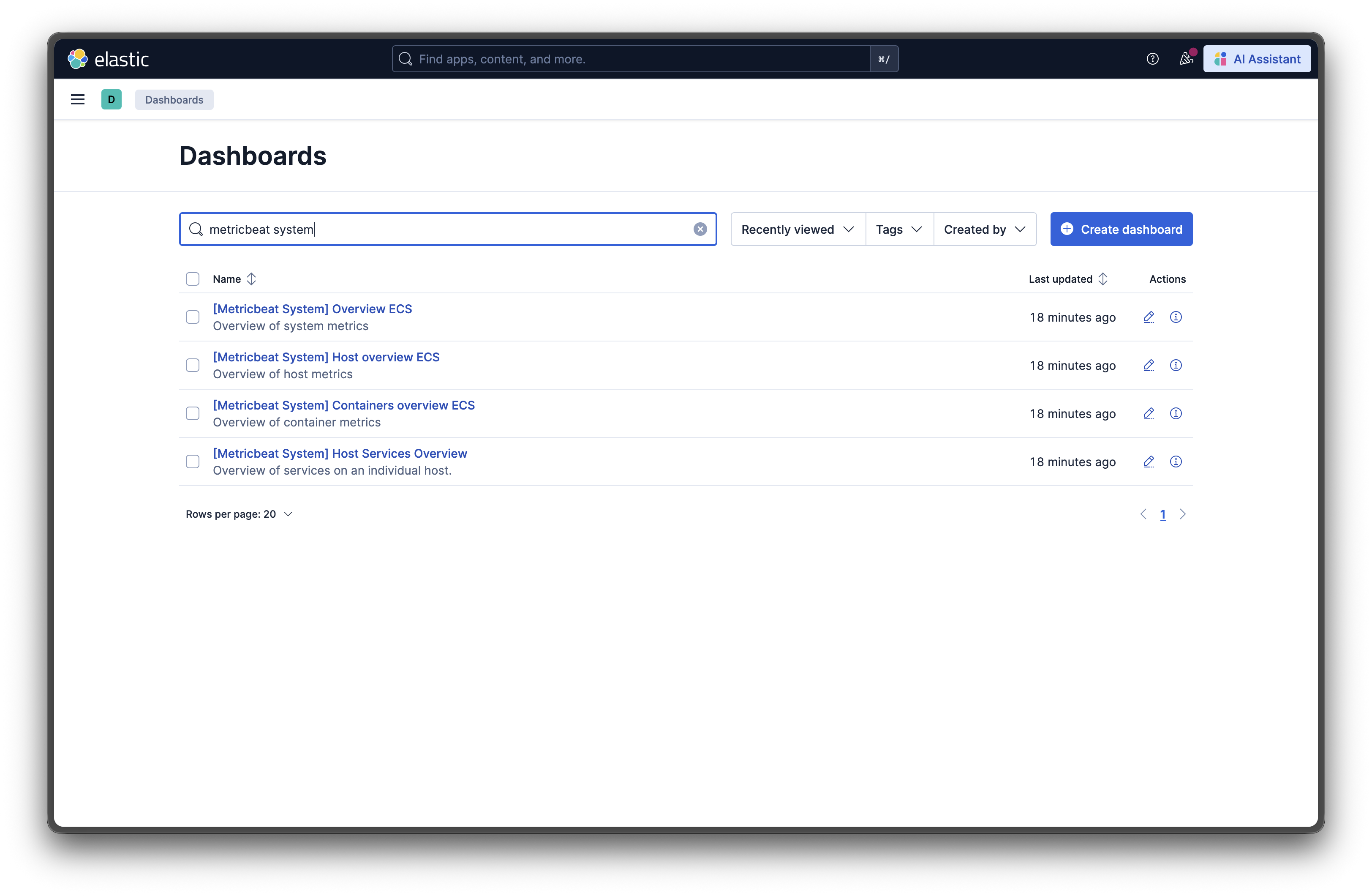The image size is (1372, 896).
Task: Open the Dashboards breadcrumb
Action: (x=174, y=99)
